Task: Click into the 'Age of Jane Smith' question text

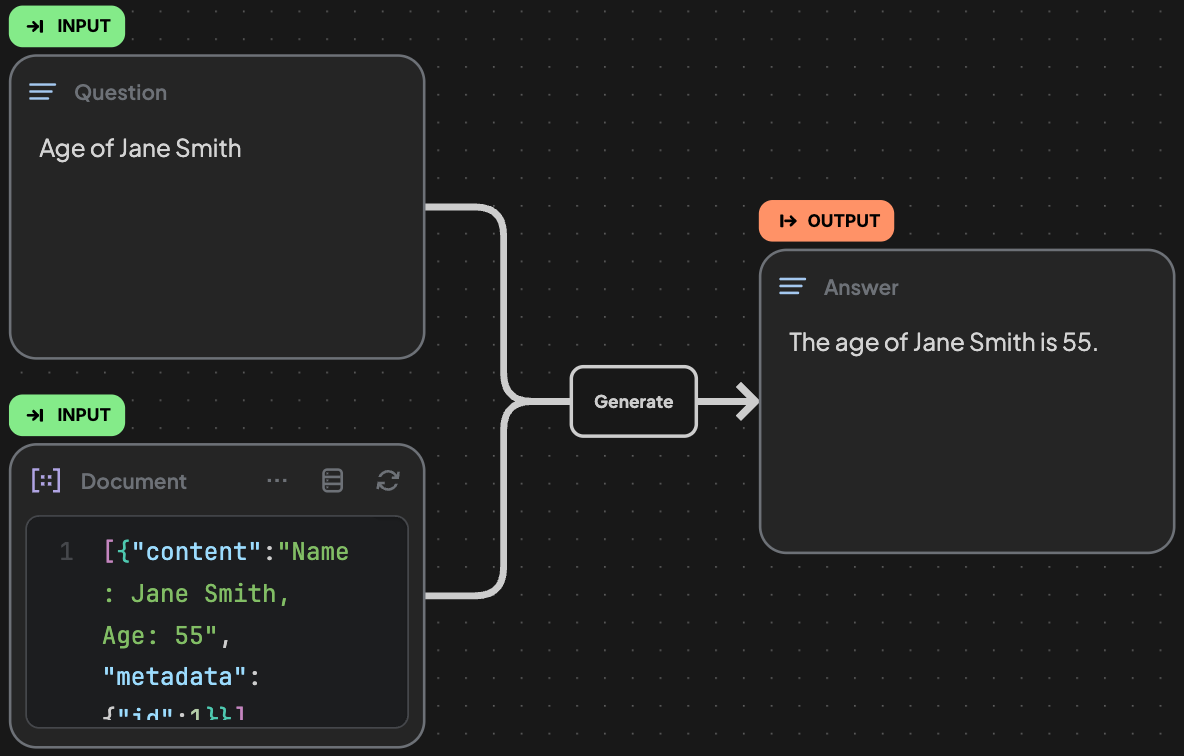Action: click(140, 148)
